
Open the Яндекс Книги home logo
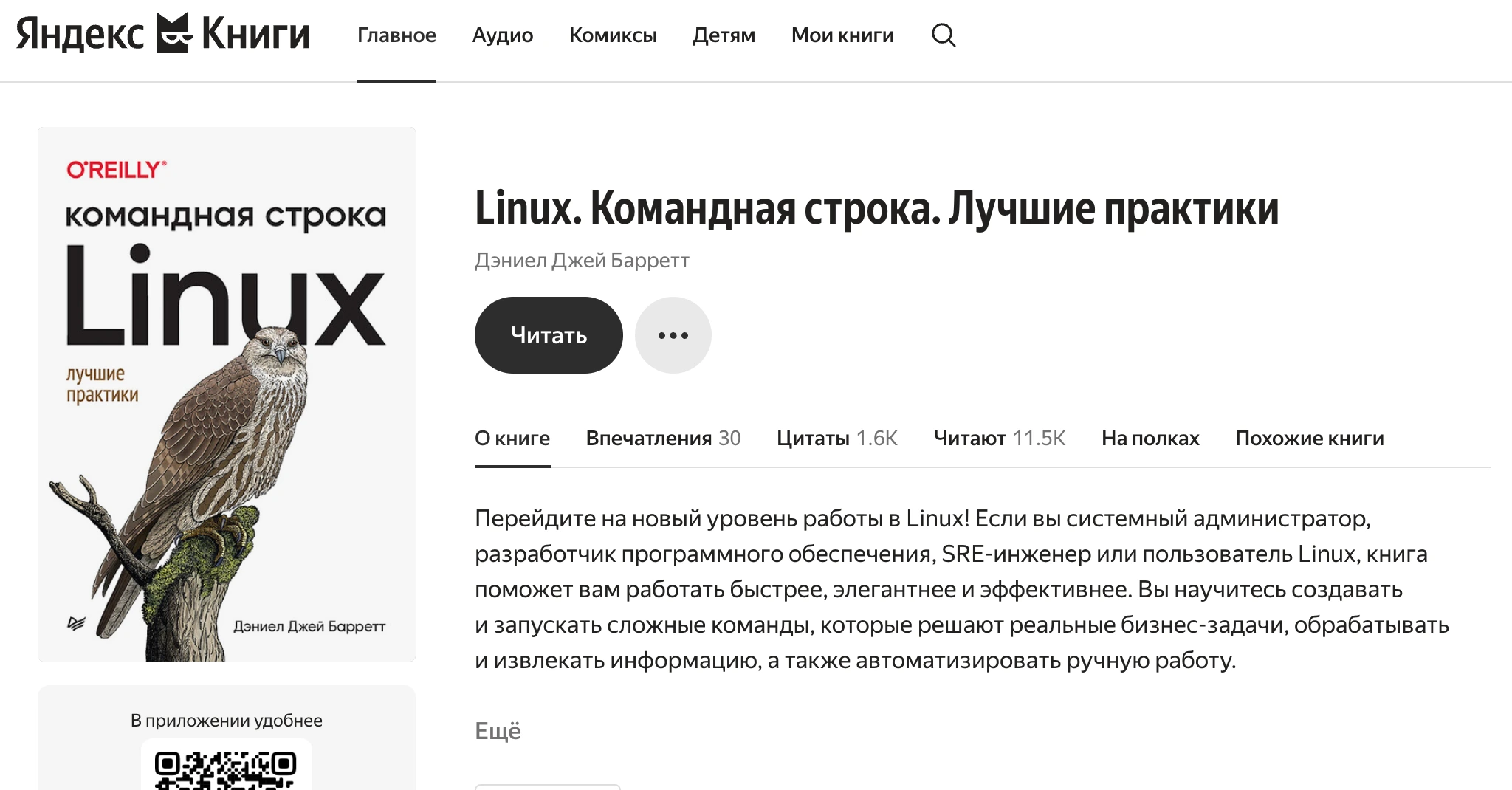tap(159, 33)
